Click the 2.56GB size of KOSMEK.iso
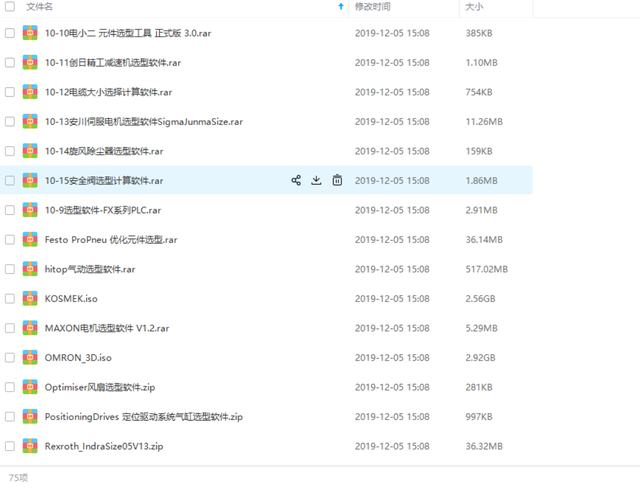640x489 pixels. (x=480, y=298)
